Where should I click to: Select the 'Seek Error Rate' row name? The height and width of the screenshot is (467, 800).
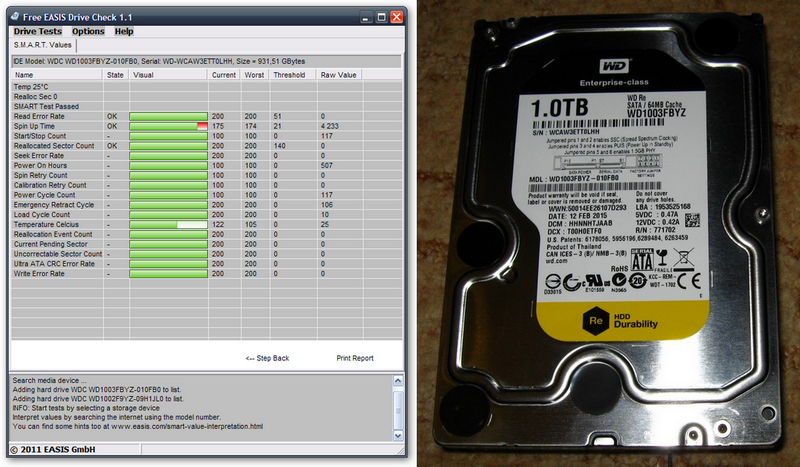39,156
